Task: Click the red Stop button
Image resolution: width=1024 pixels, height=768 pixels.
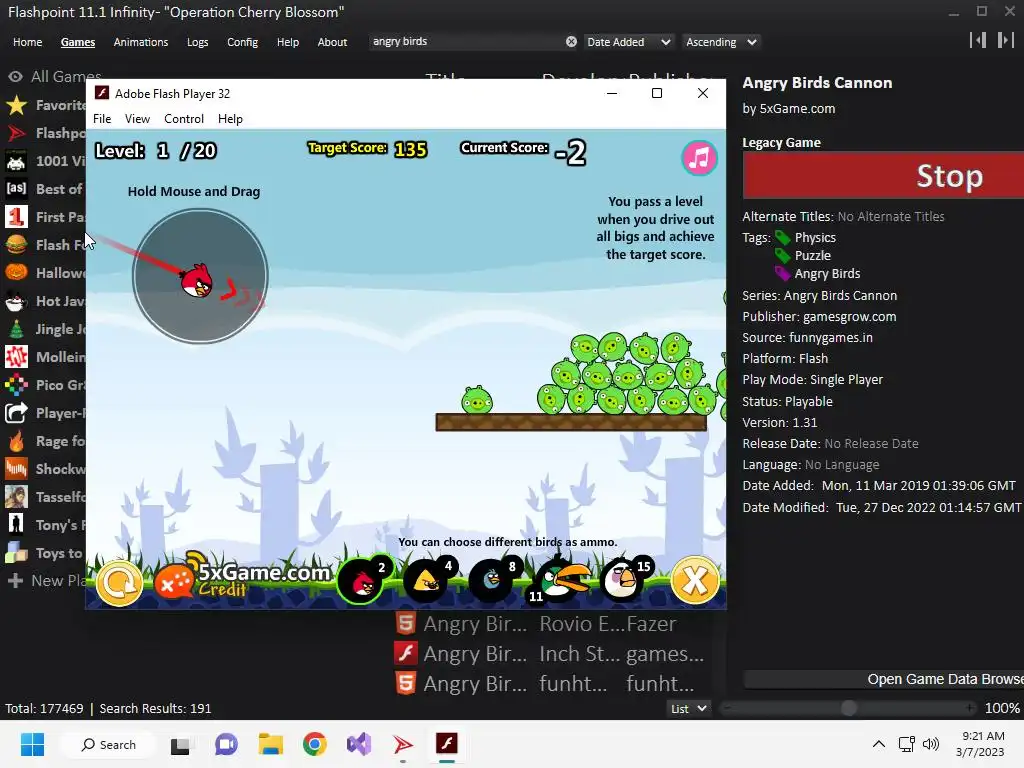Action: (884, 175)
